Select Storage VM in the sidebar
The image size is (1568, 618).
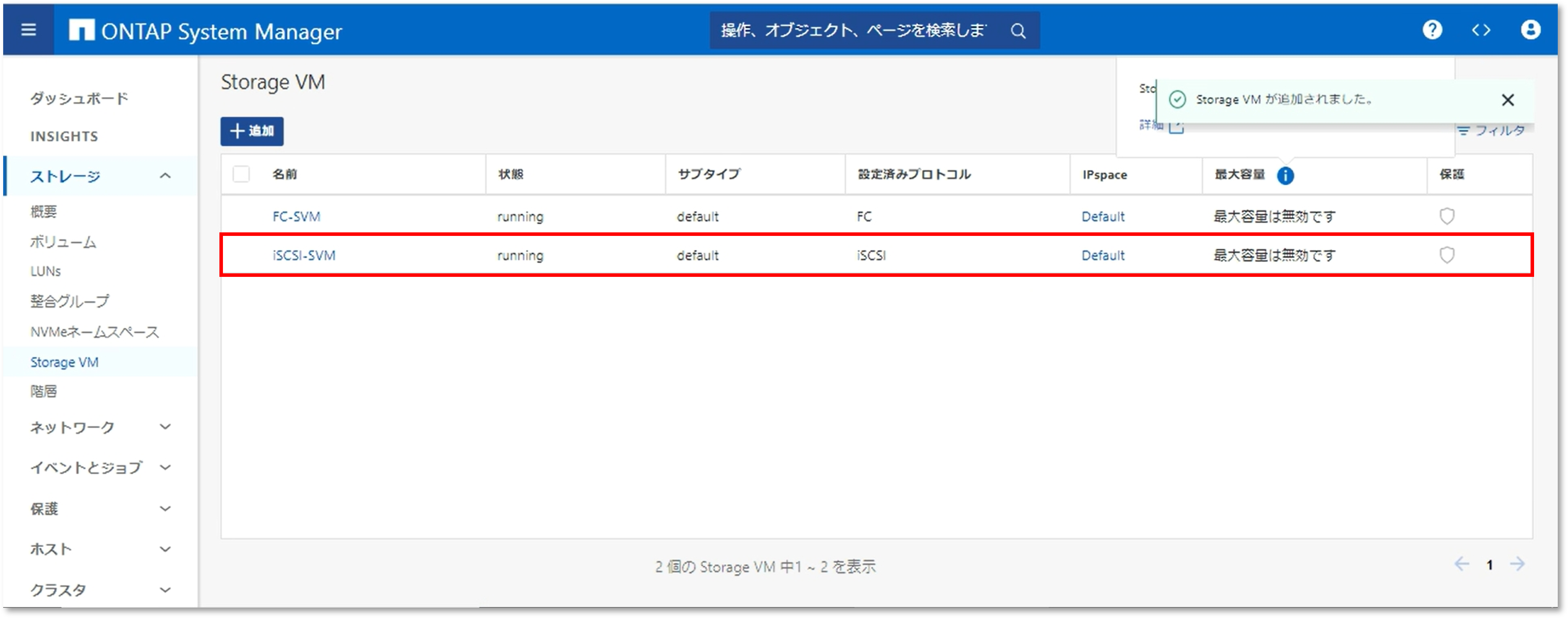tap(65, 362)
